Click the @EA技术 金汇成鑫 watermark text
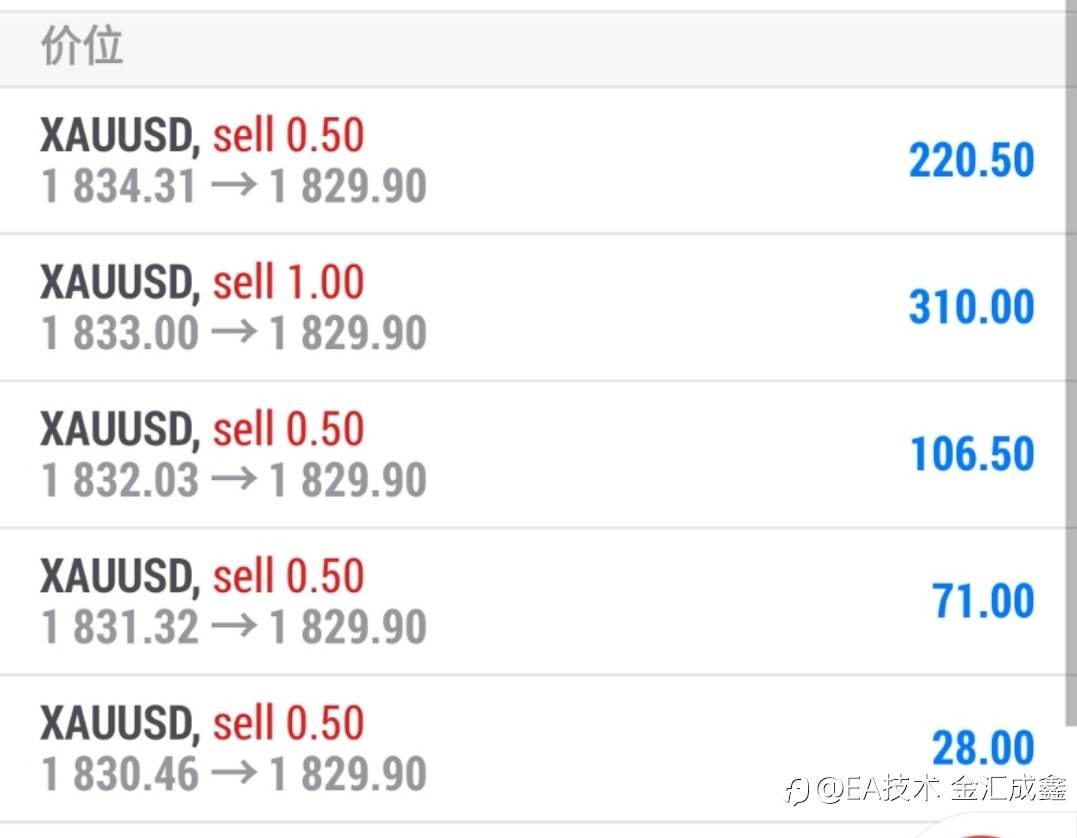 tap(941, 790)
